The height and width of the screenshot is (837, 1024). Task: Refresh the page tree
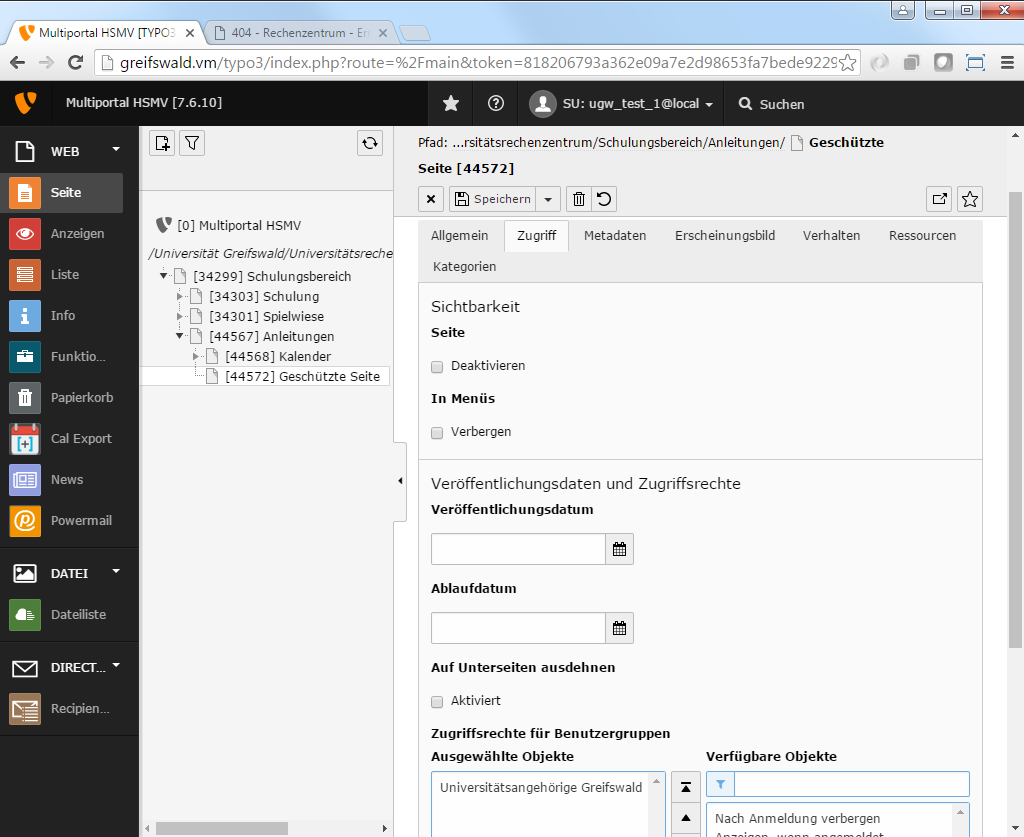(370, 143)
